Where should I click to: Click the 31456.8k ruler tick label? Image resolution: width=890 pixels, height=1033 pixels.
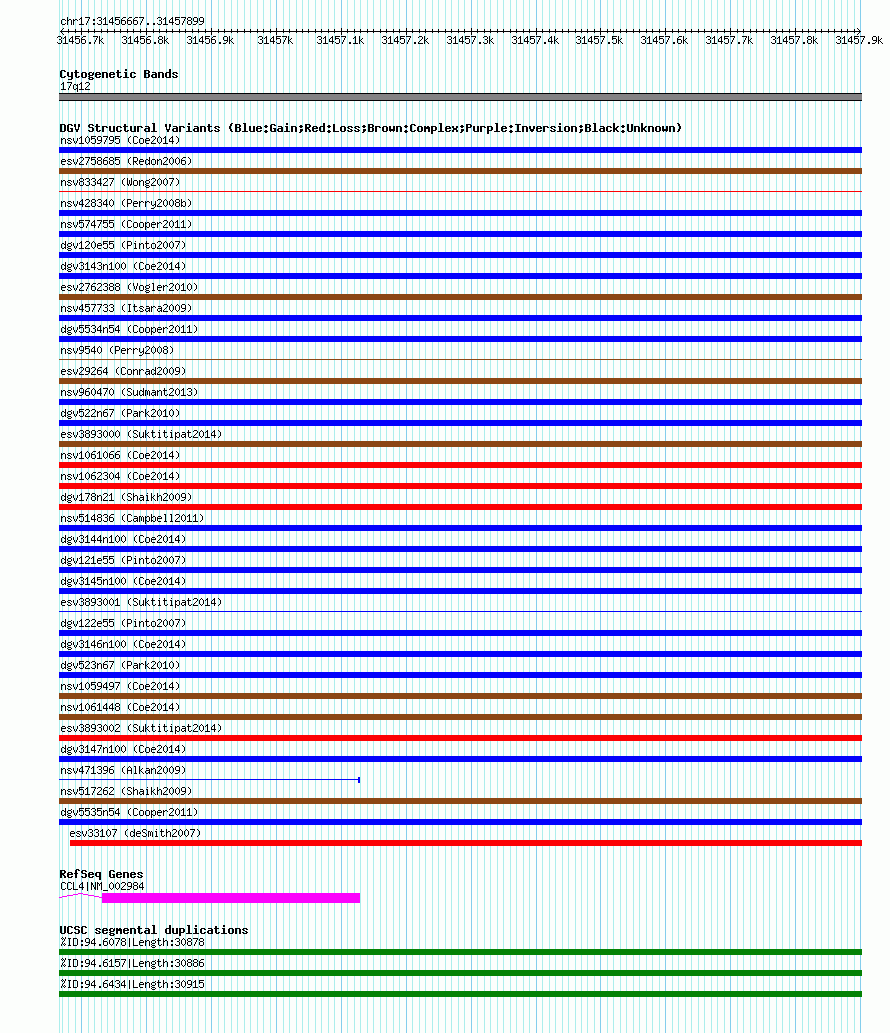point(145,40)
